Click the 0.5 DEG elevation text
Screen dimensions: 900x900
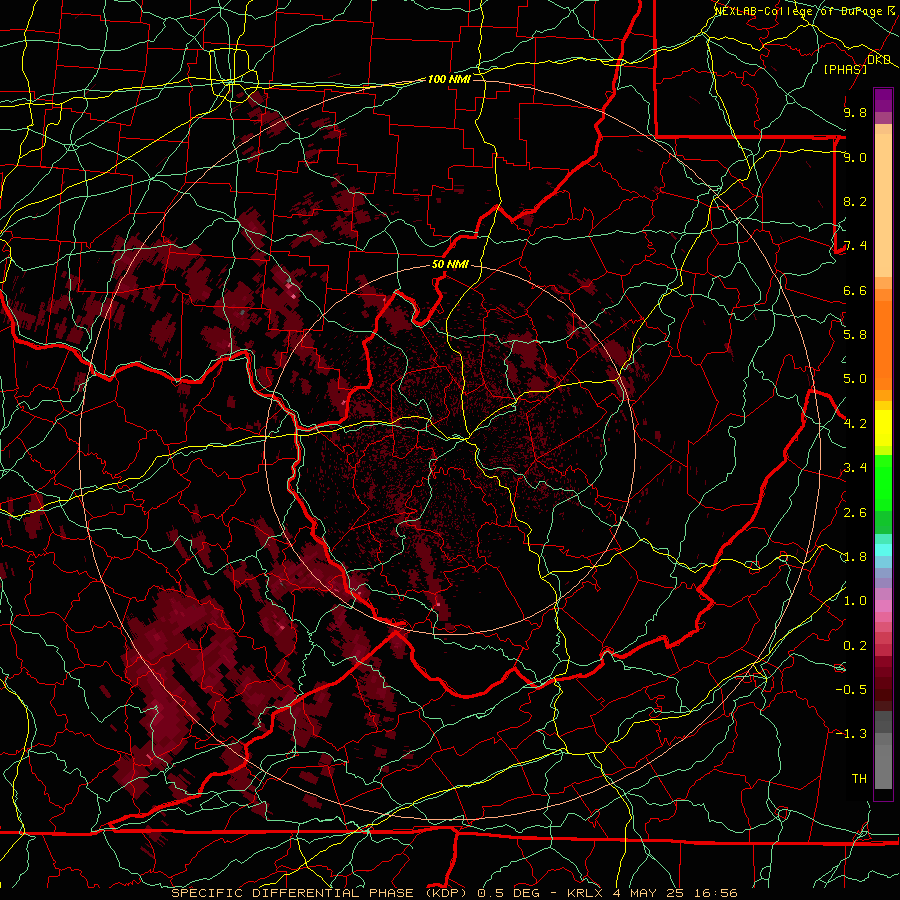click(x=508, y=893)
